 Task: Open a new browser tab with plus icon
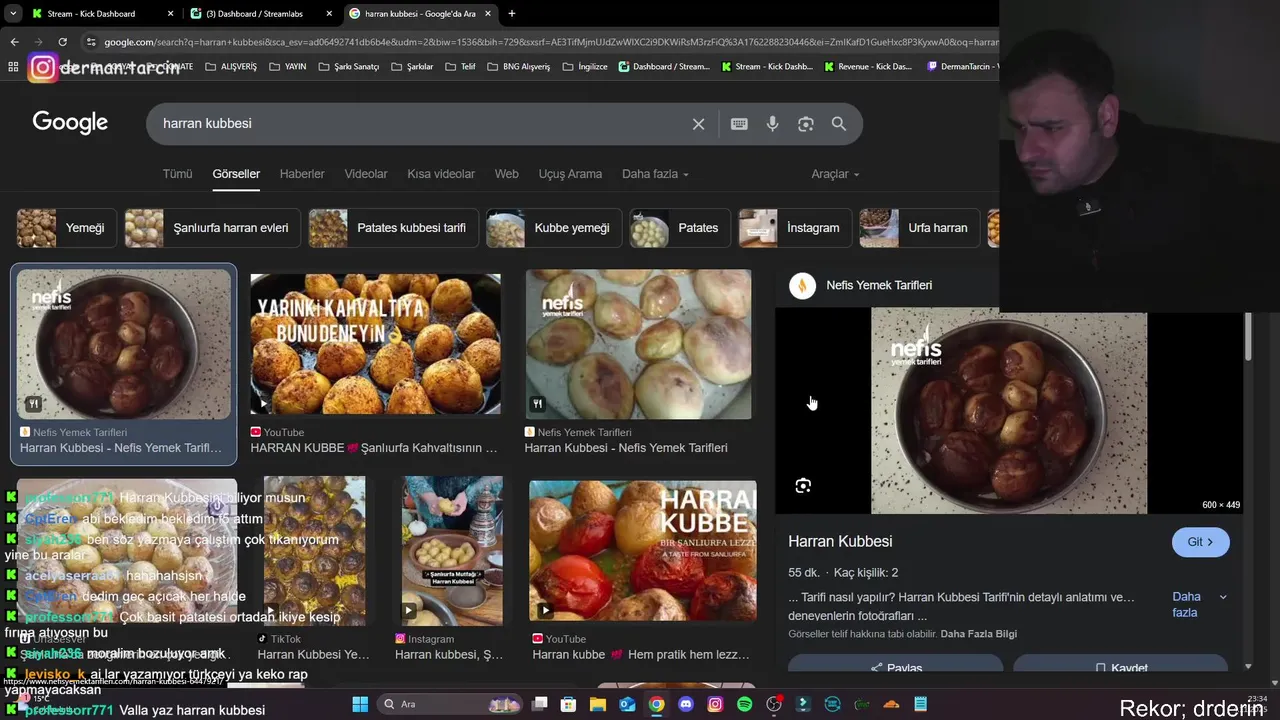[x=511, y=14]
